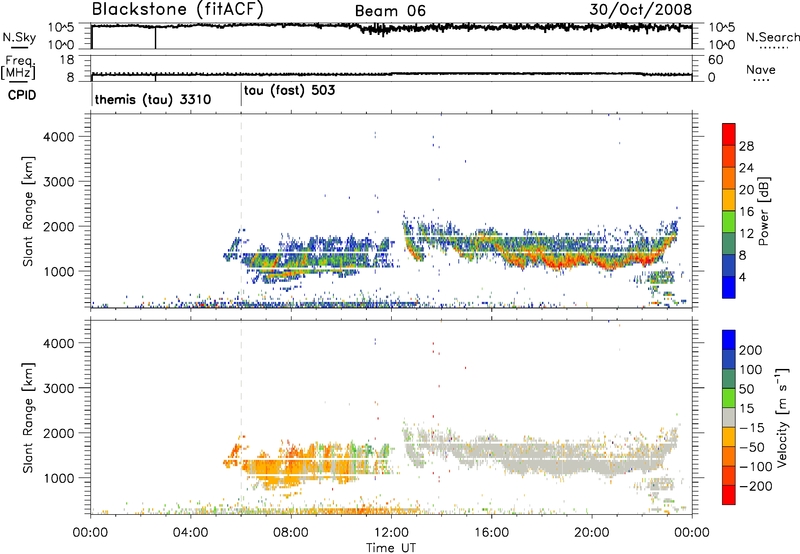Click the dashed CPID change line at 06:00

coord(241,212)
